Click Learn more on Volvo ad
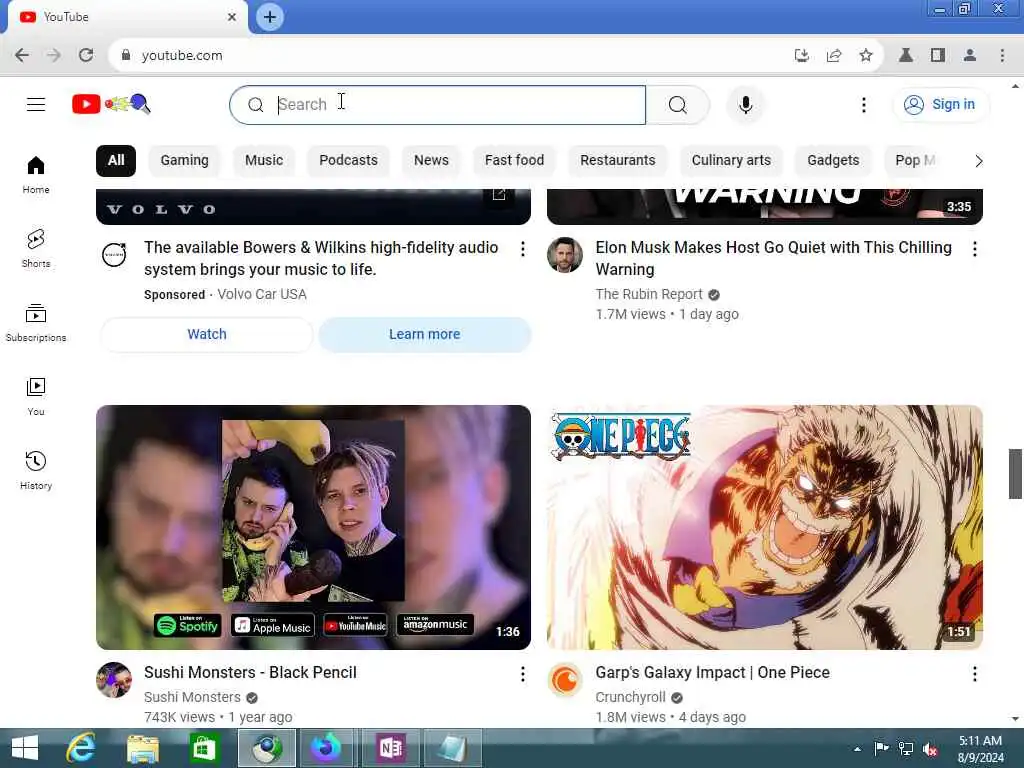 [x=424, y=334]
